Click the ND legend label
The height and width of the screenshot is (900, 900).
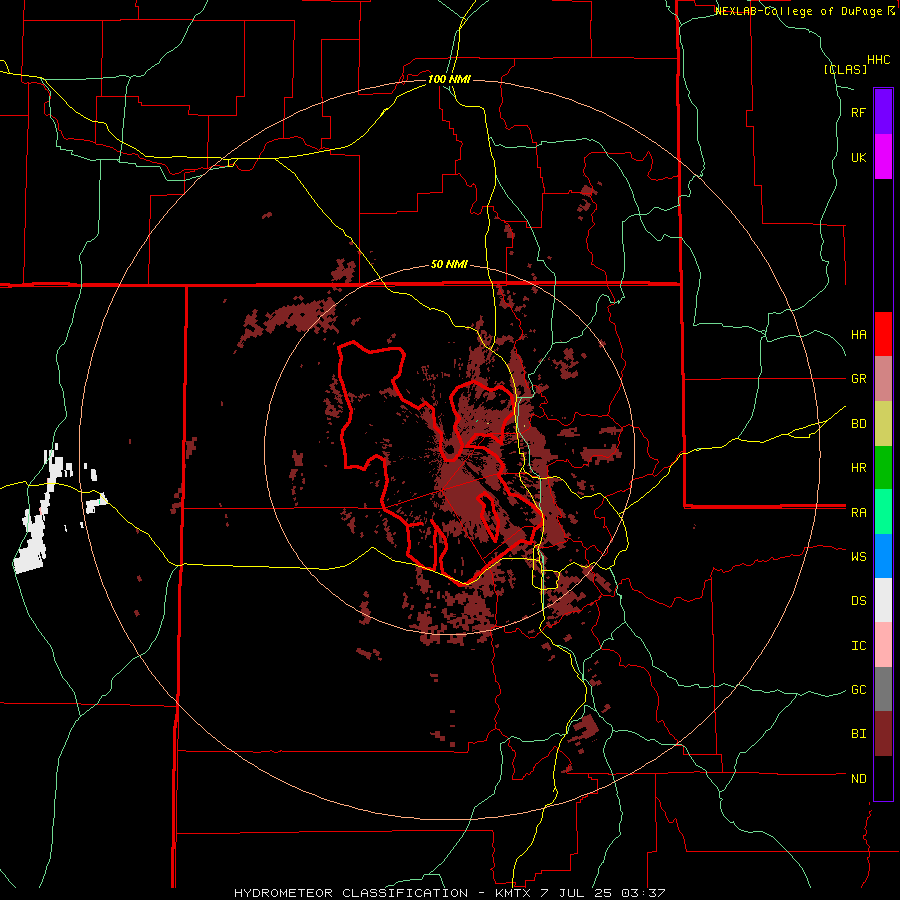tap(858, 779)
